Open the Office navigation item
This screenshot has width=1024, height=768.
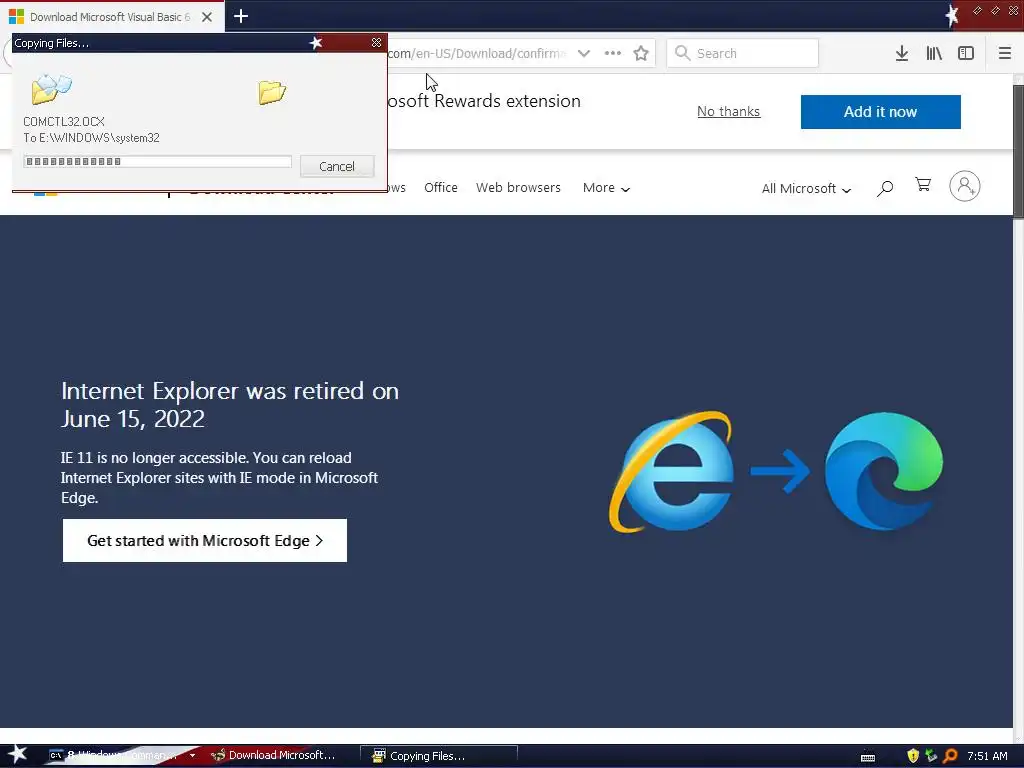pos(441,188)
